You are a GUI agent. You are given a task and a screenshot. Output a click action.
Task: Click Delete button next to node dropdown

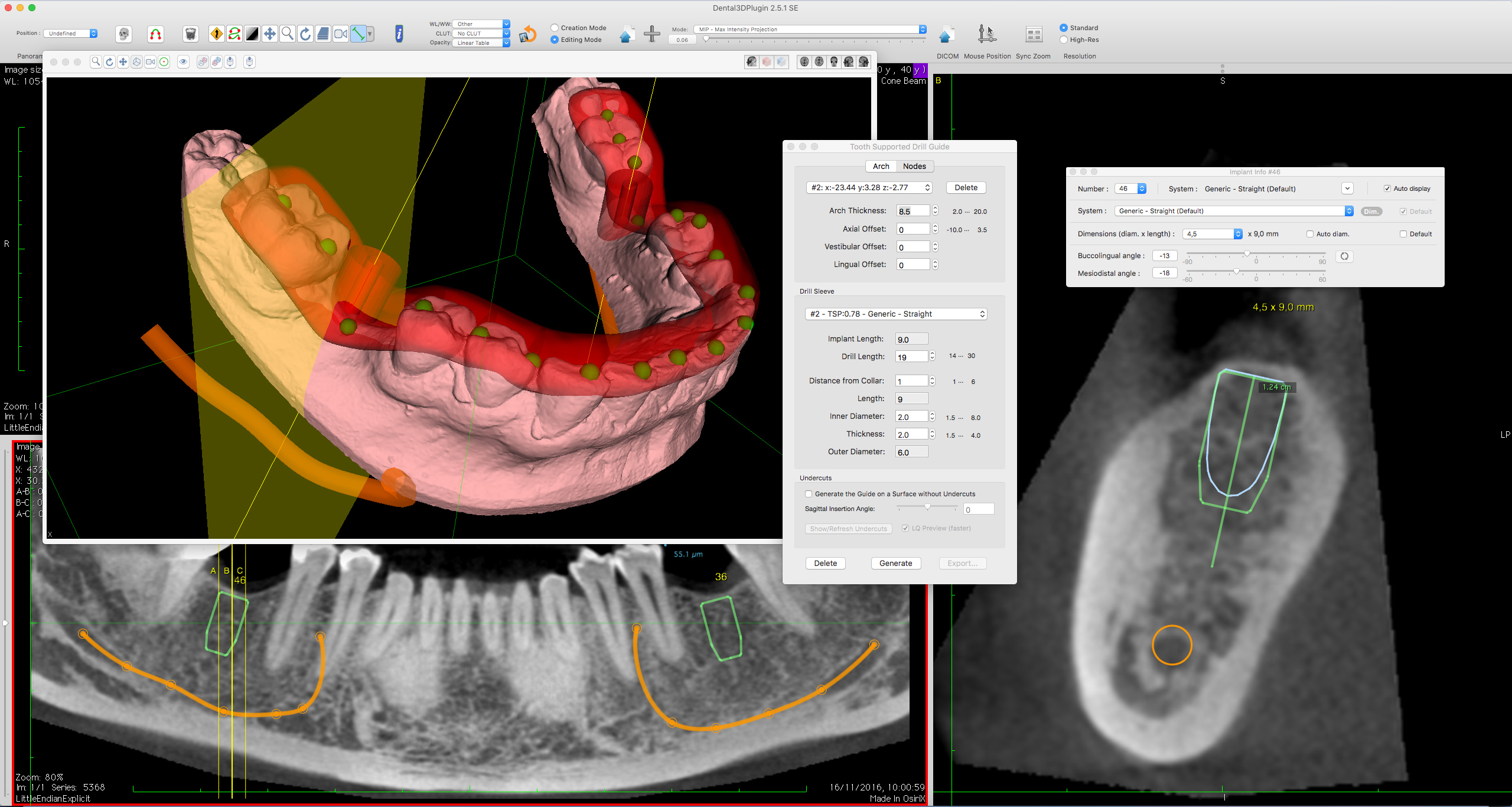coord(966,188)
